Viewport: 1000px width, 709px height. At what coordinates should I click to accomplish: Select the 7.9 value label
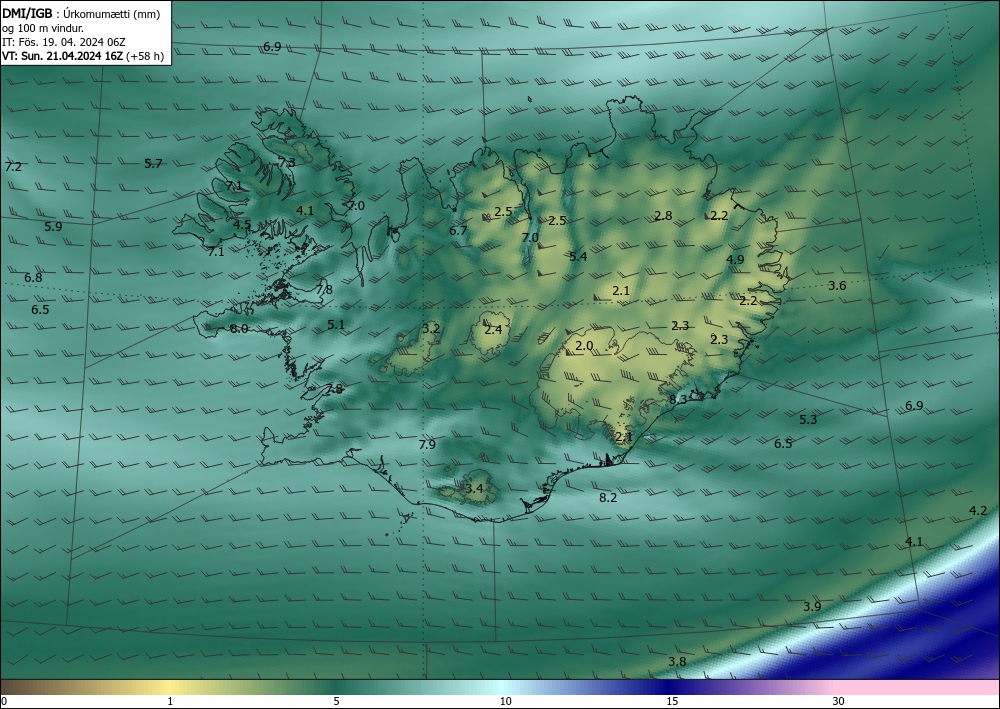coord(427,444)
